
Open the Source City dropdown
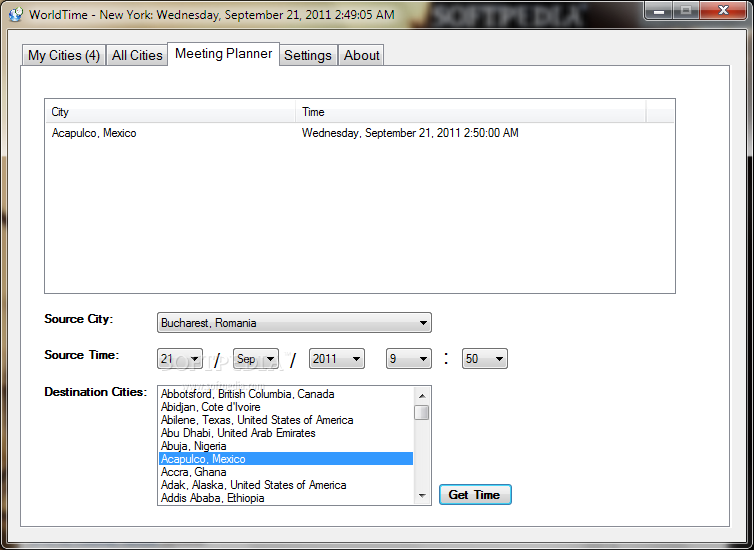[294, 323]
